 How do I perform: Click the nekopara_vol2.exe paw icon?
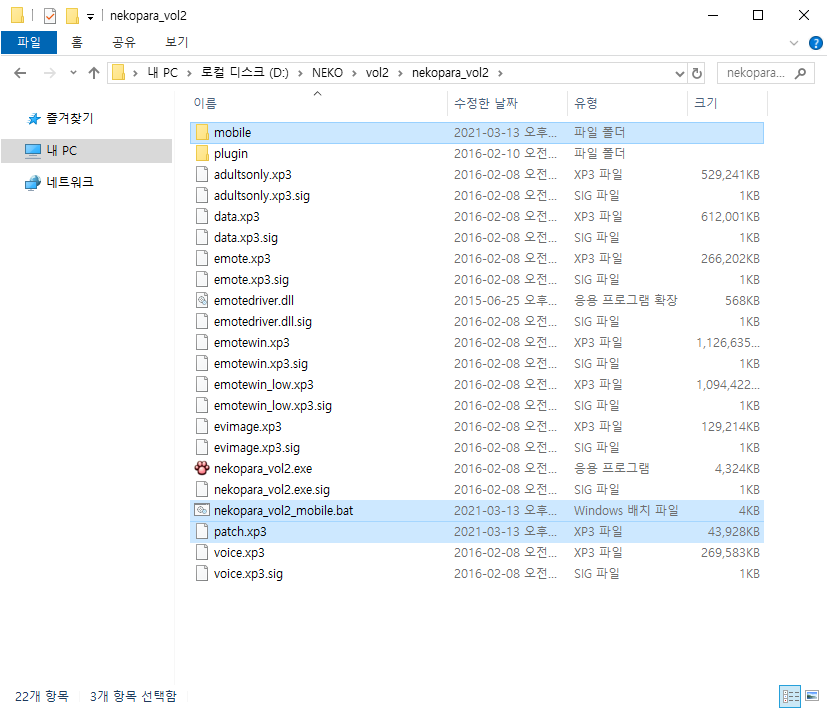click(202, 468)
